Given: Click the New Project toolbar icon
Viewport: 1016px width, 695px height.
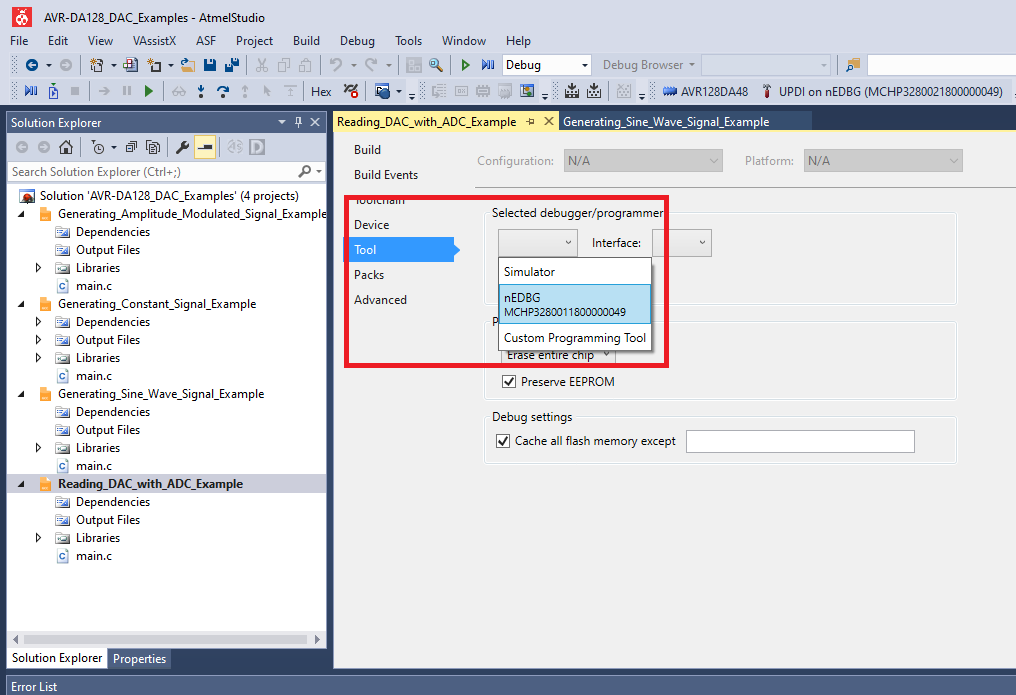Looking at the screenshot, I should 97,65.
